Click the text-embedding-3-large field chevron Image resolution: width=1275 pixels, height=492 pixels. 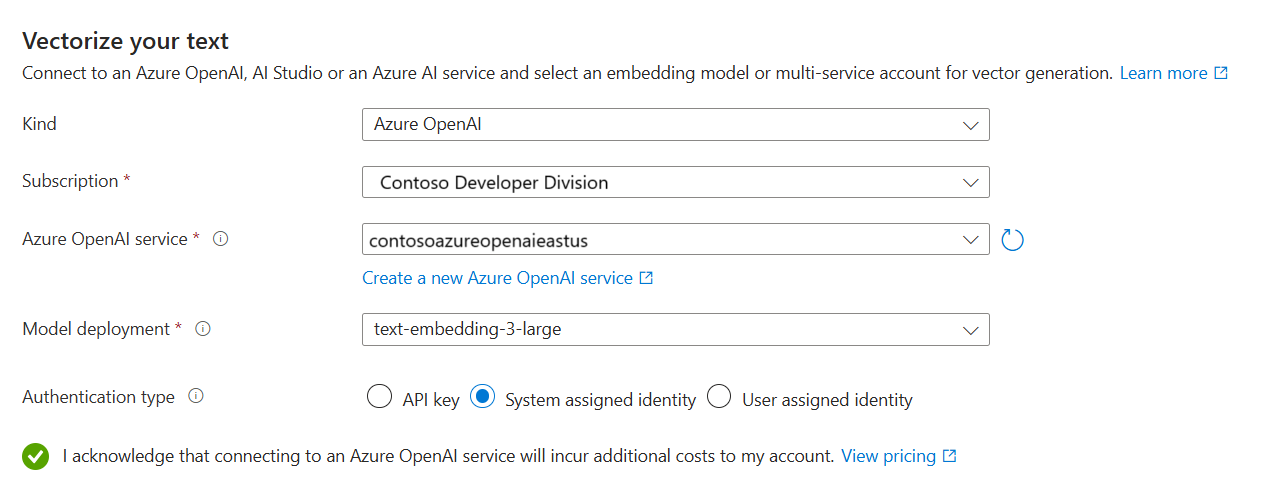click(969, 329)
